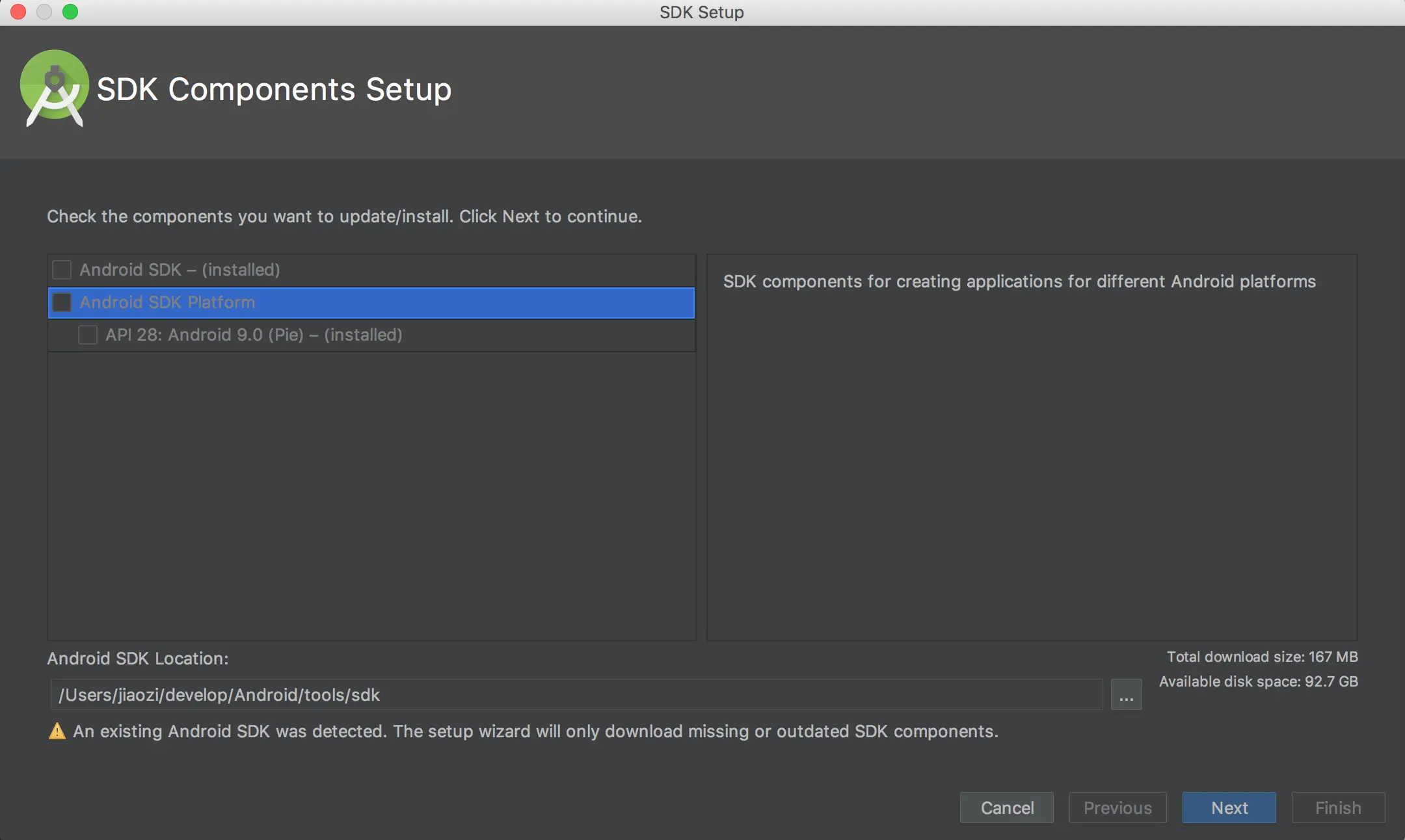This screenshot has width=1405, height=840.
Task: Click the Finish button
Action: [x=1338, y=807]
